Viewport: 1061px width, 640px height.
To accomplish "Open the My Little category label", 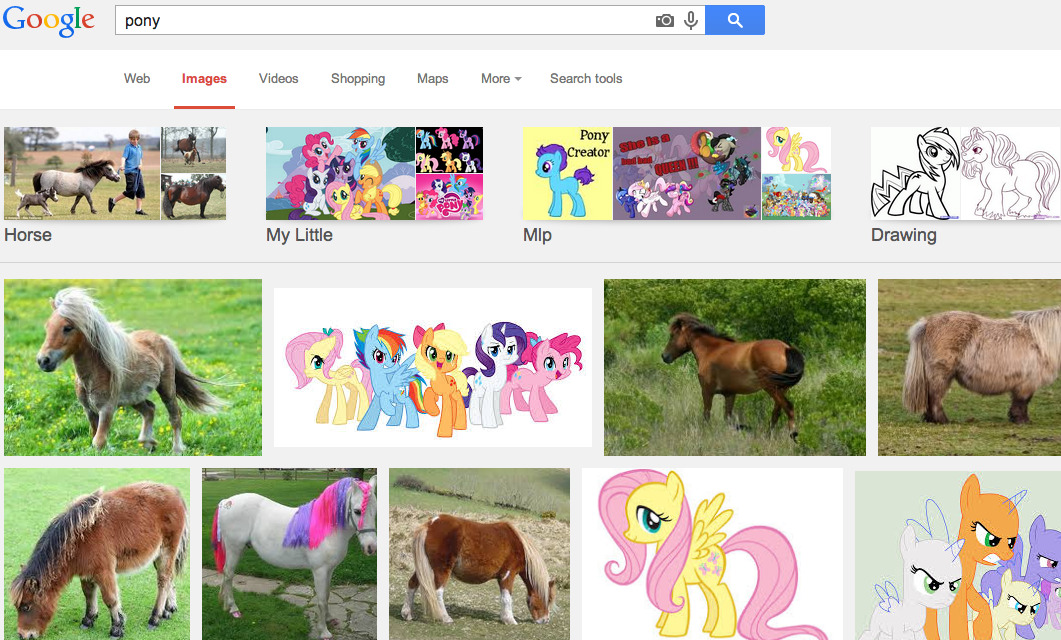I will tap(299, 235).
